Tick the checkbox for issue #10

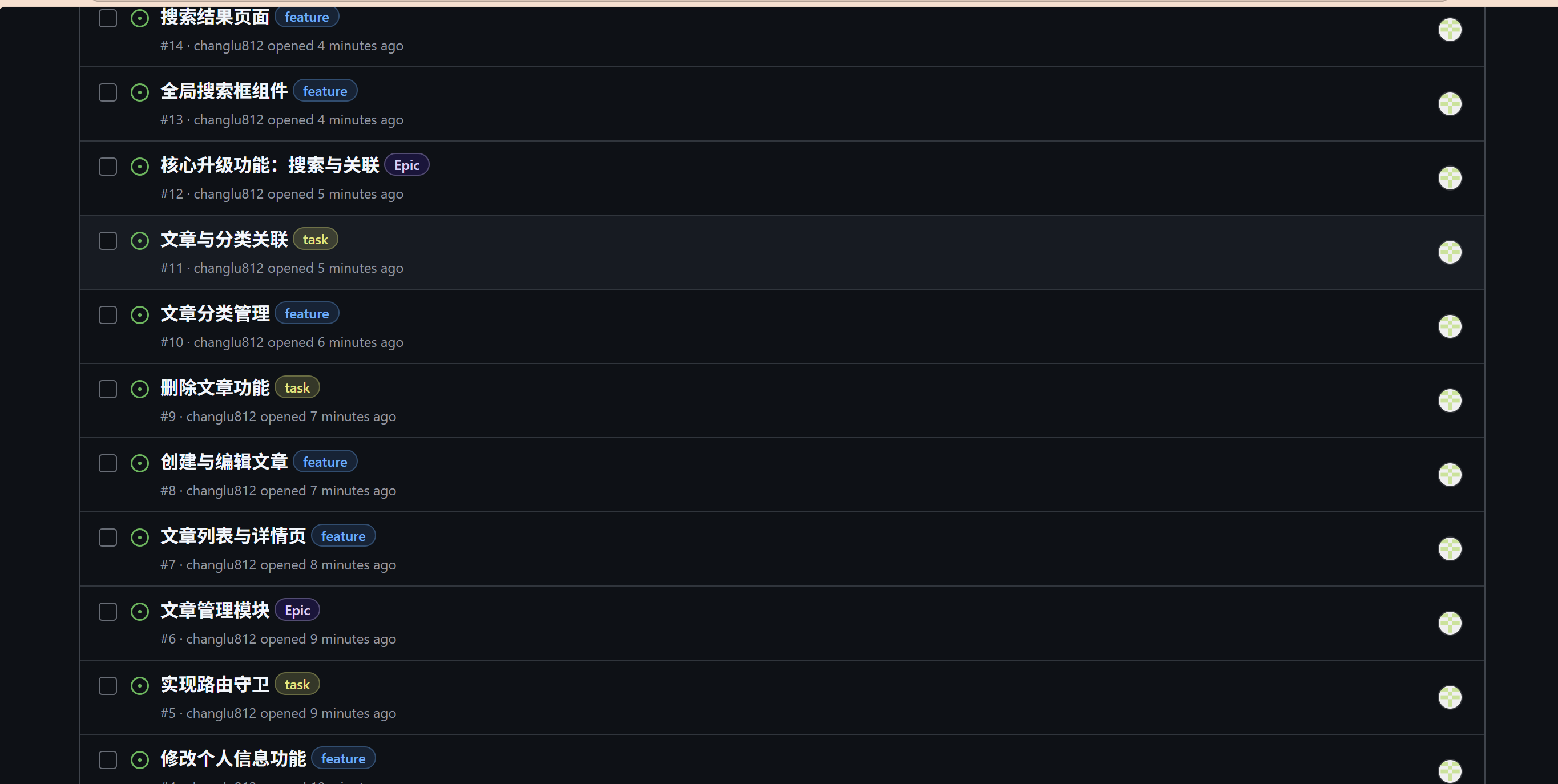tap(108, 315)
